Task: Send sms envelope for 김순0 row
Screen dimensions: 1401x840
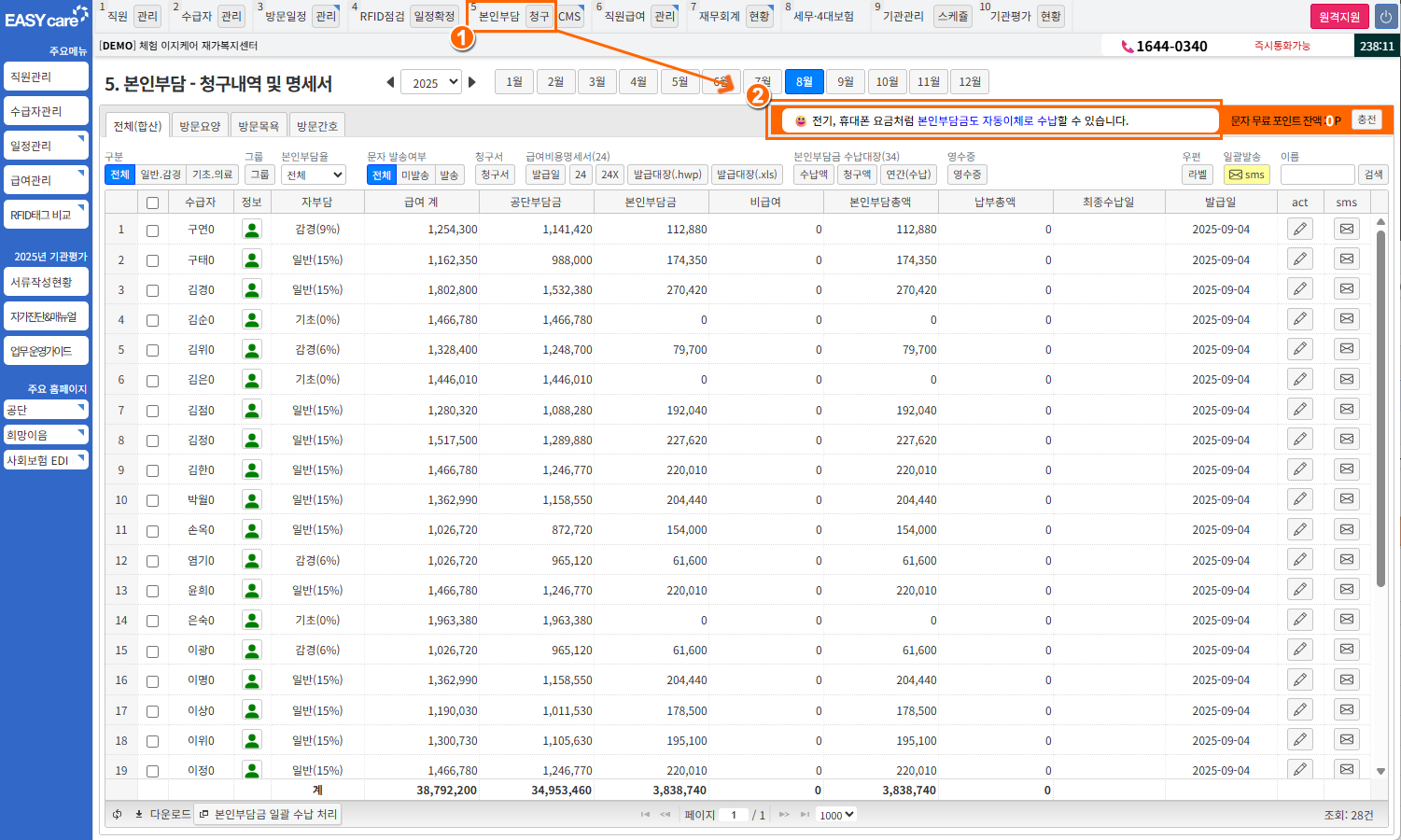Action: (x=1346, y=319)
